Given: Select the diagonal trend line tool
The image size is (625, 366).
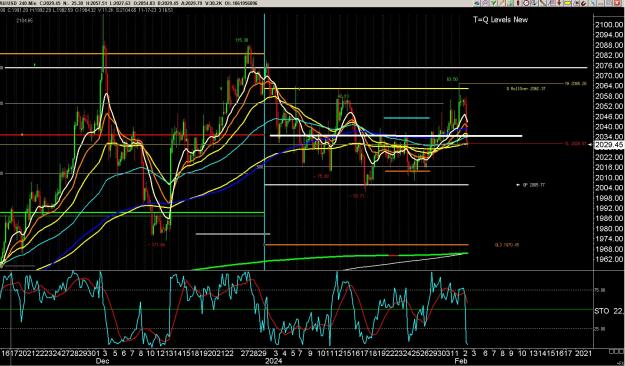Looking at the screenshot, I should (x=543, y=3).
